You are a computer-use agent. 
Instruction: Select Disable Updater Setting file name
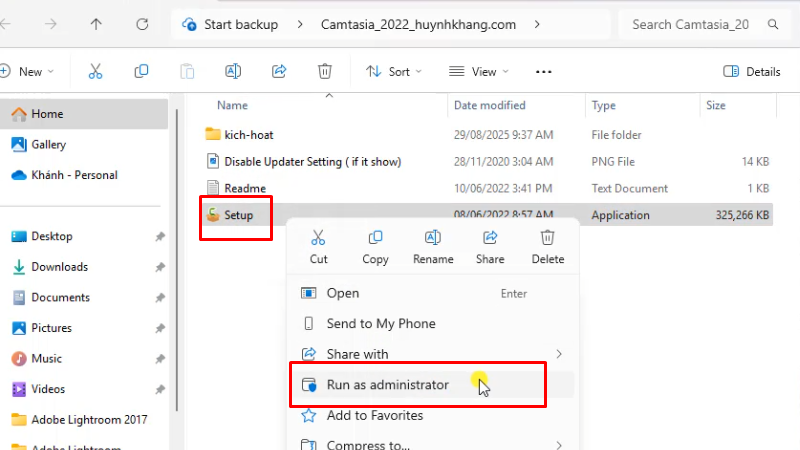coord(313,162)
